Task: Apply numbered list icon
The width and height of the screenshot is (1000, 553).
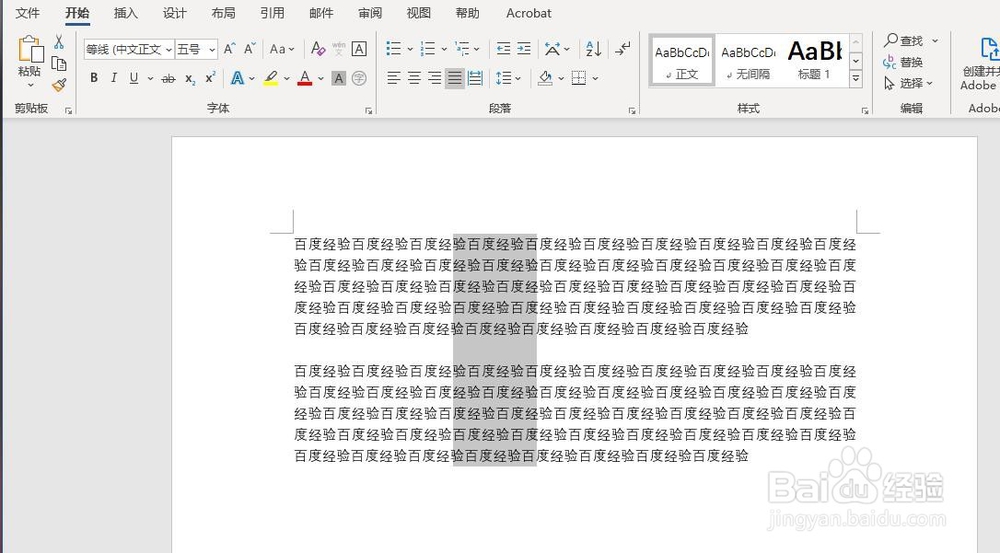Action: [x=428, y=48]
